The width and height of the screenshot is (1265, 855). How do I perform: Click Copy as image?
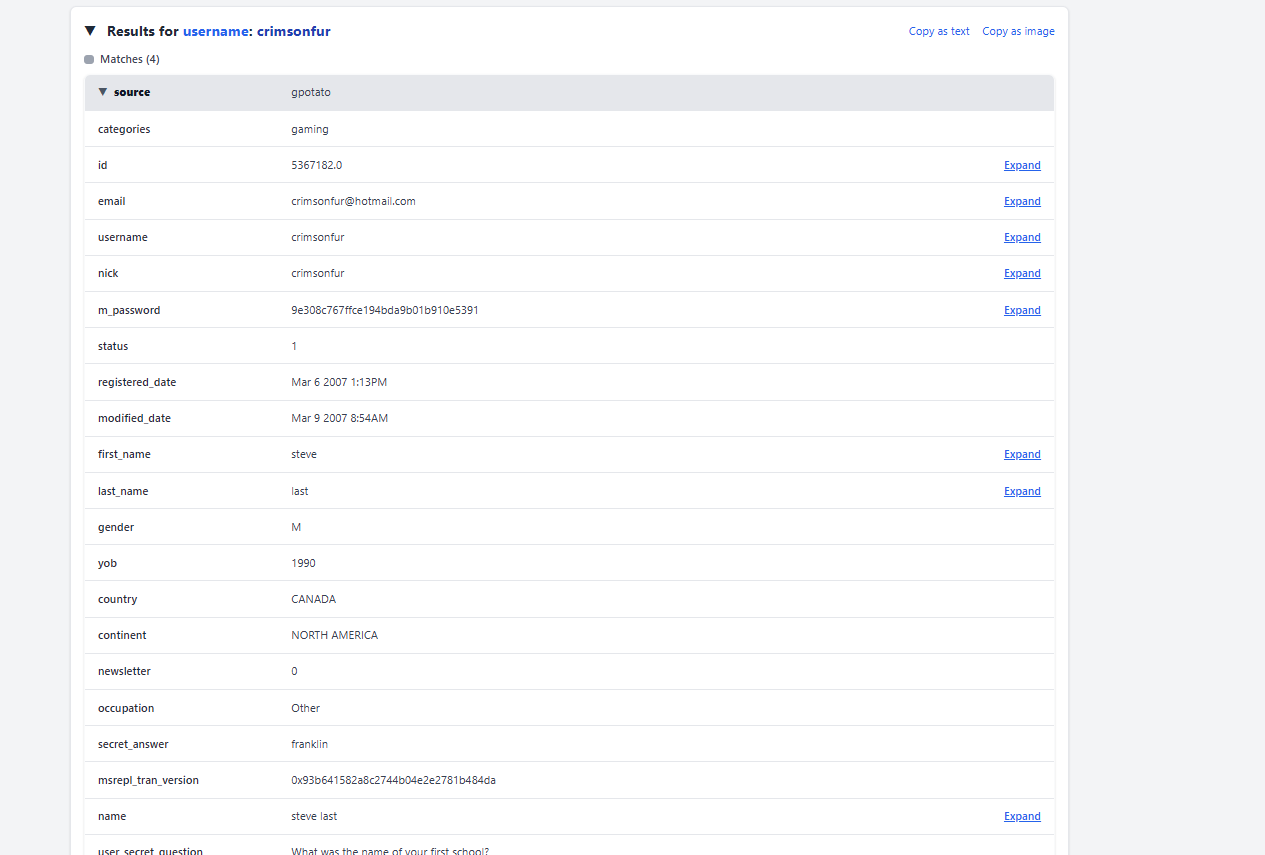click(1018, 31)
